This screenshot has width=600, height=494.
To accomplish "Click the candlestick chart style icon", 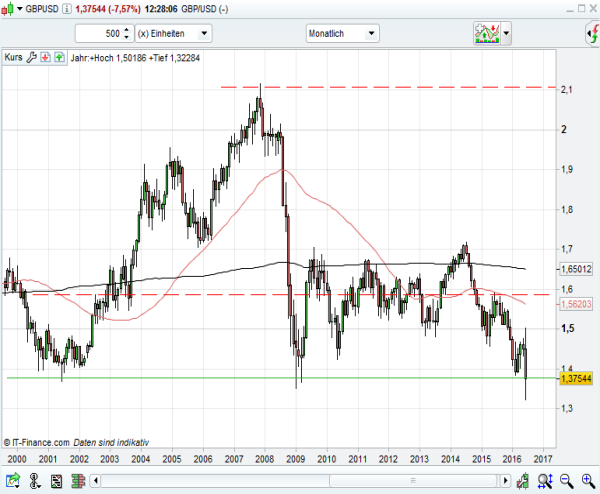I will 8,9.
